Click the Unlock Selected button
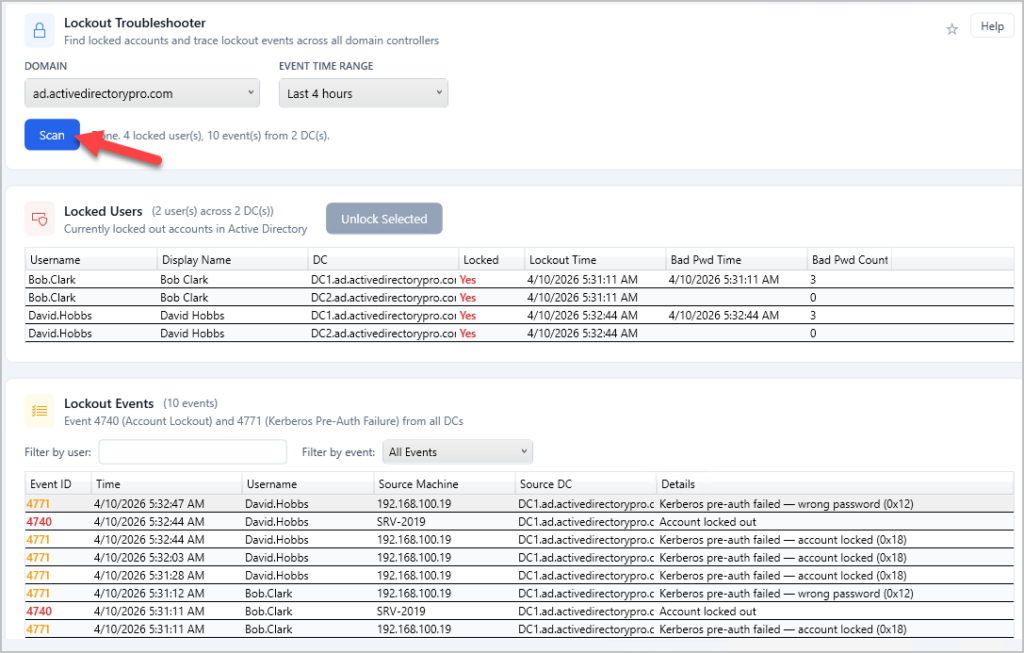This screenshot has height=653, width=1024. click(x=384, y=219)
